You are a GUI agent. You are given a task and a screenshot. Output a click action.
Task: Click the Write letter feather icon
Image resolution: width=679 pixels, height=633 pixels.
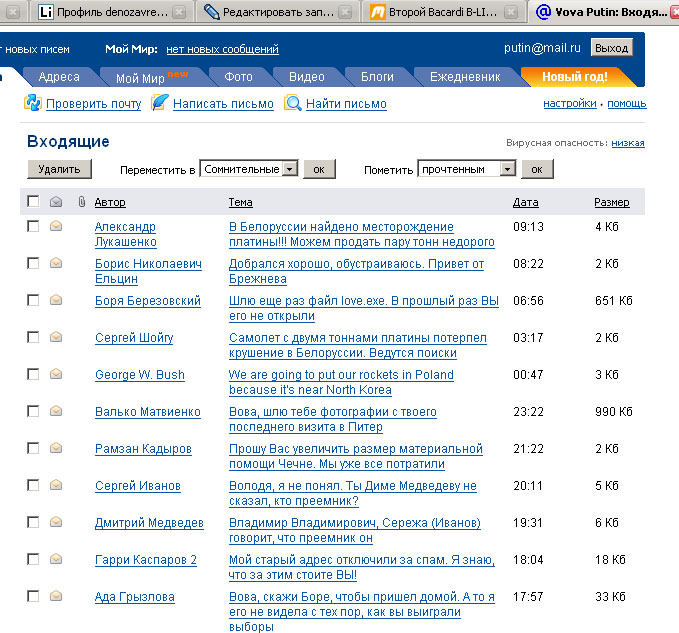pyautogui.click(x=159, y=103)
